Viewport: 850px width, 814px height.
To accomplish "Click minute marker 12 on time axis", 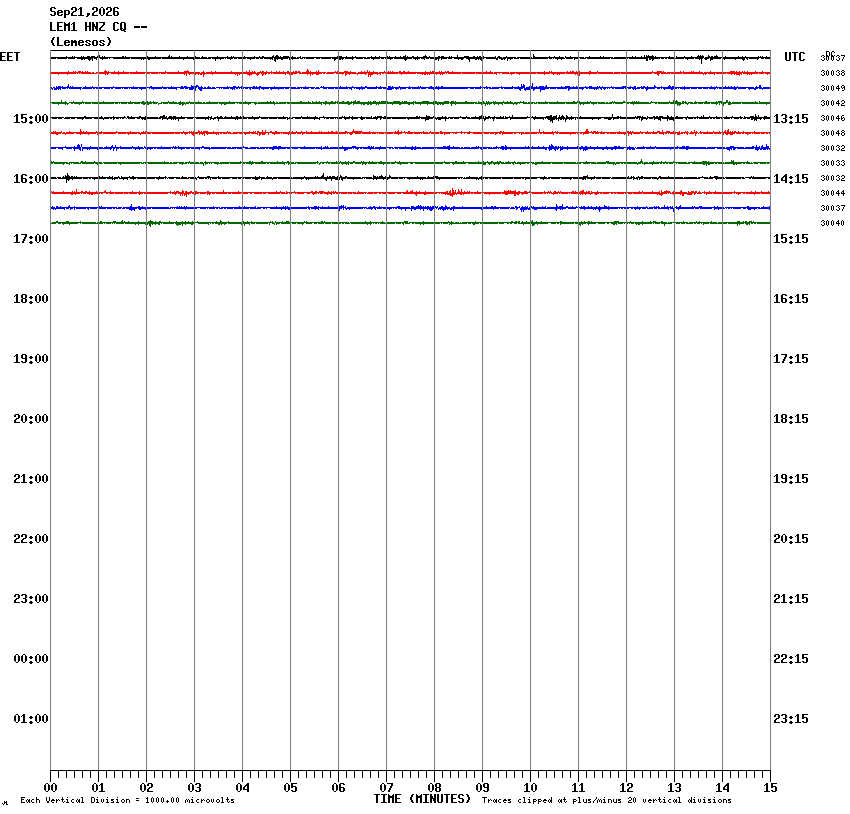I will [627, 788].
